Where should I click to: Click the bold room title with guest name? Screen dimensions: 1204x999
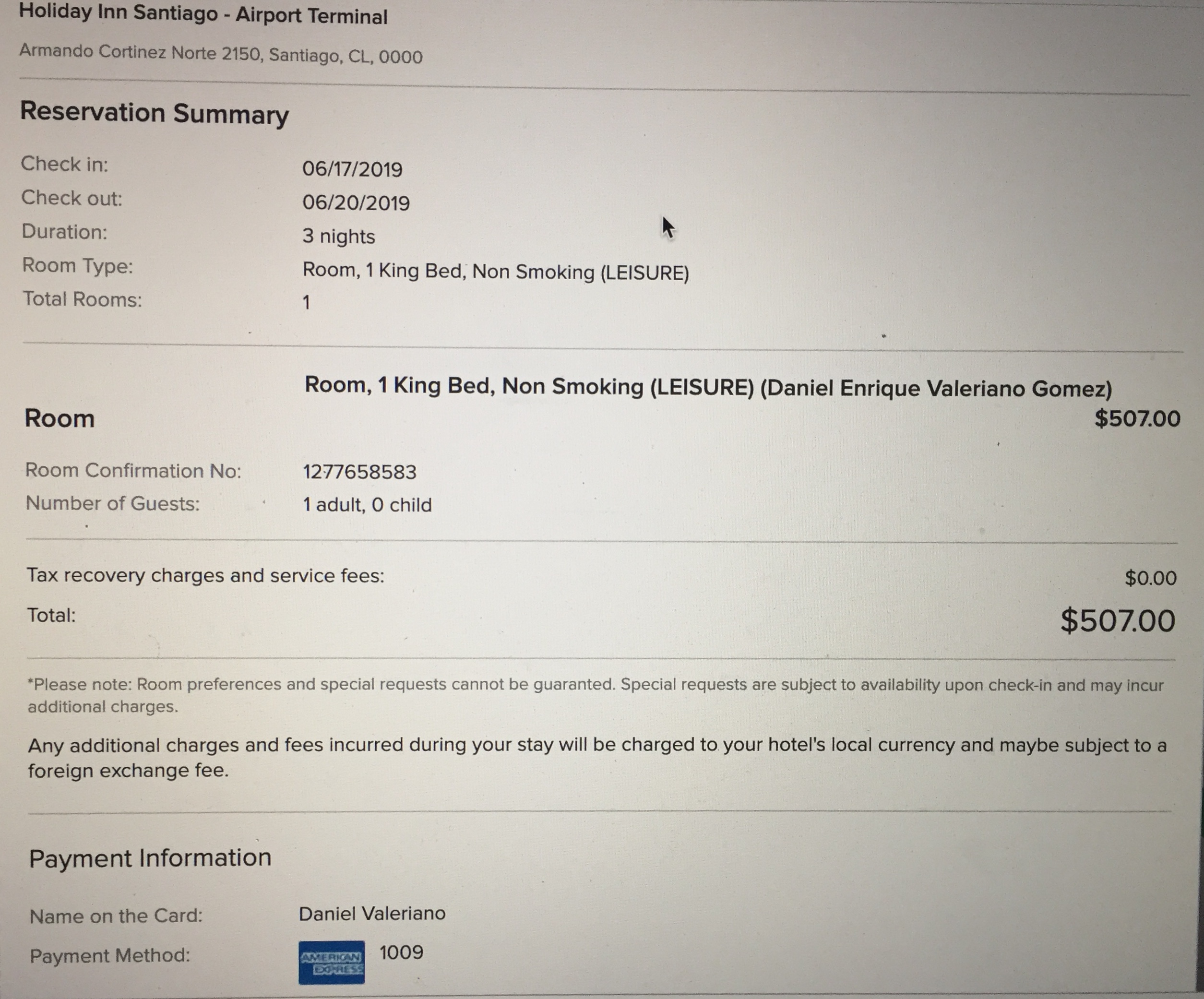click(708, 387)
